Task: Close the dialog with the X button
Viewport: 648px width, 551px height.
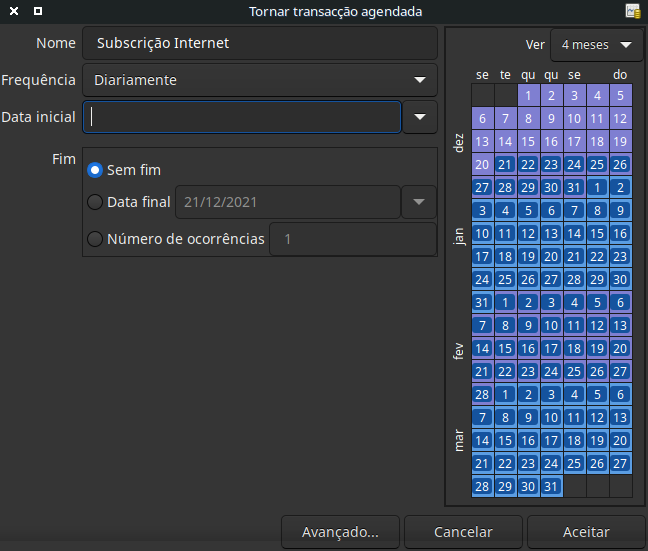Action: click(x=12, y=12)
